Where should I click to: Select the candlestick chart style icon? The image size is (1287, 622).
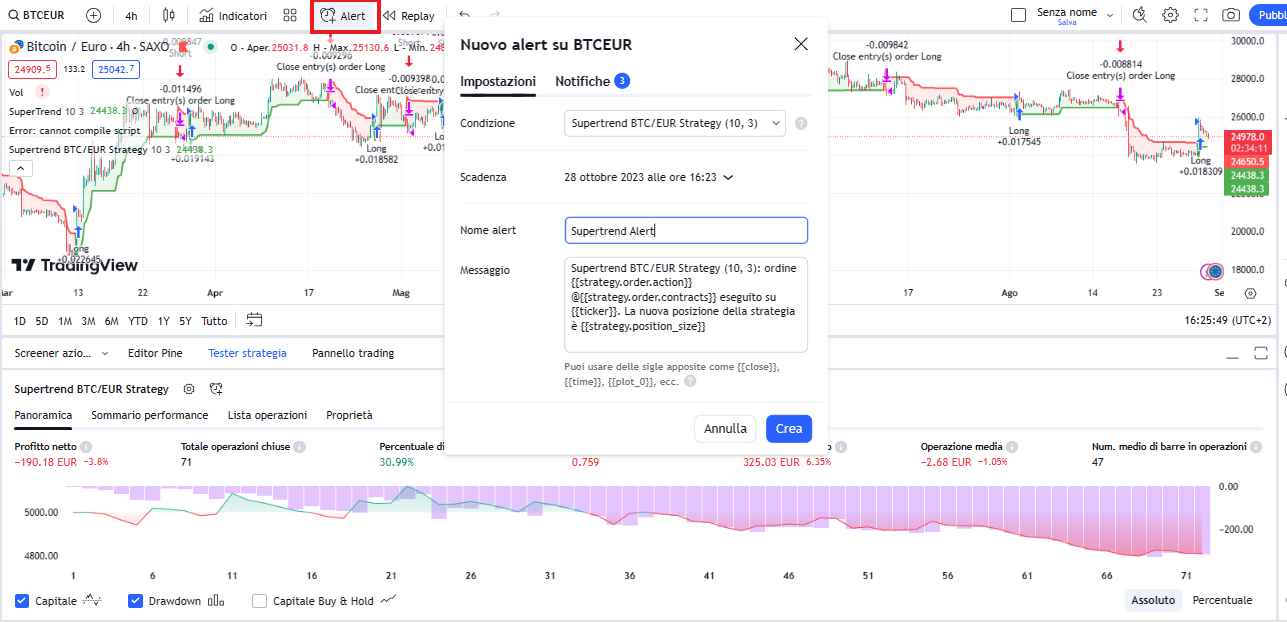click(x=168, y=15)
